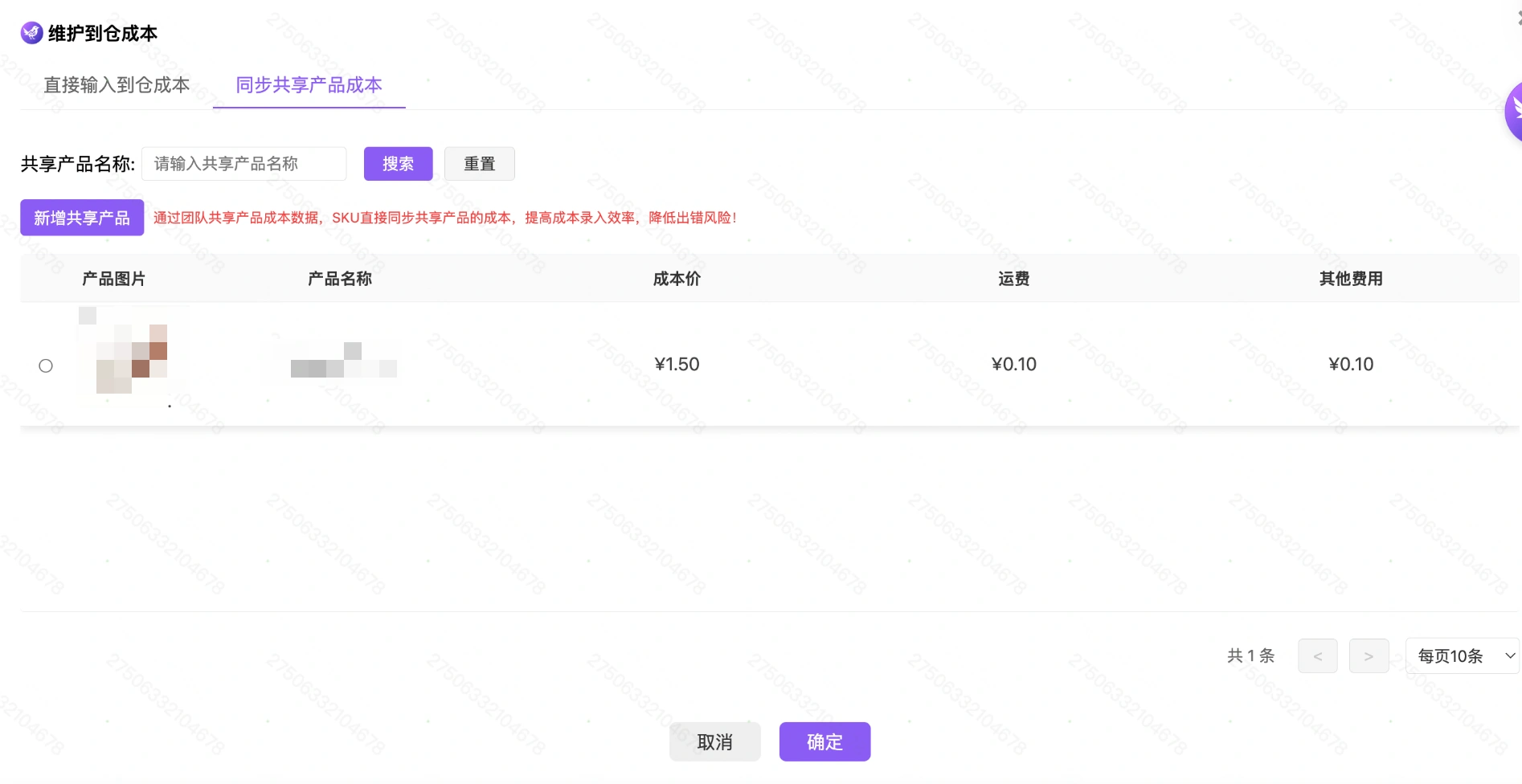Click 新增共享产品 button
The width and height of the screenshot is (1522, 784).
[x=82, y=218]
